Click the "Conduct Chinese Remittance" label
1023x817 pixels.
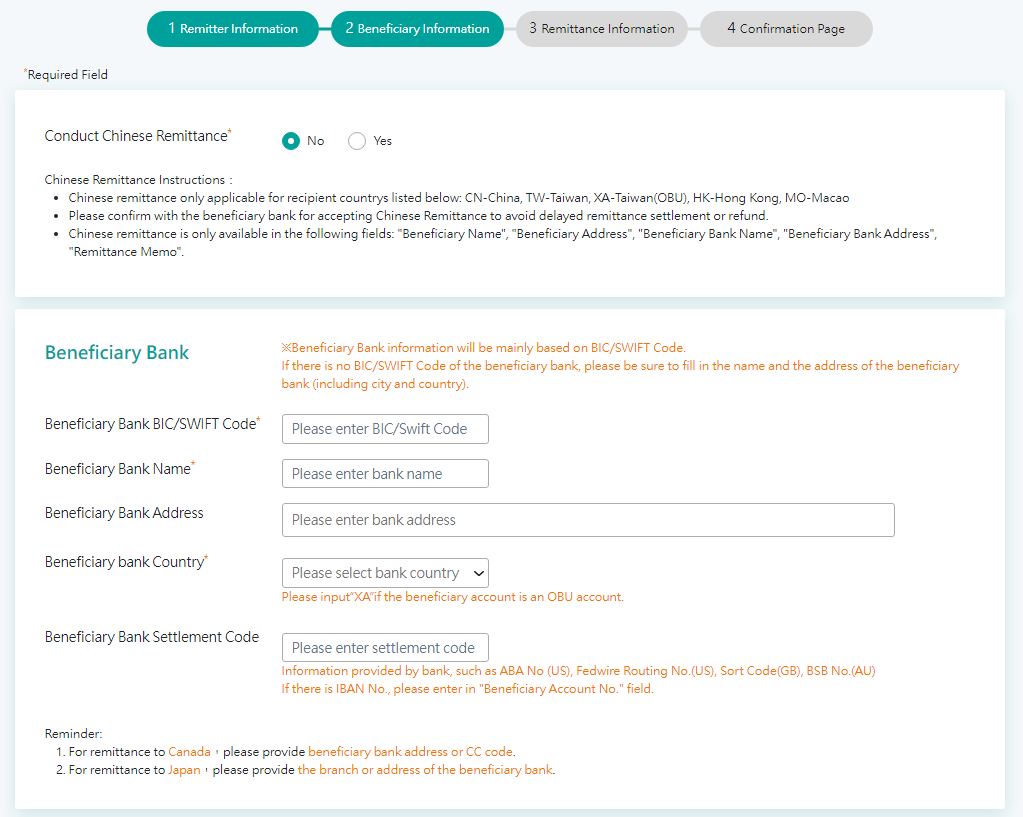[x=136, y=136]
